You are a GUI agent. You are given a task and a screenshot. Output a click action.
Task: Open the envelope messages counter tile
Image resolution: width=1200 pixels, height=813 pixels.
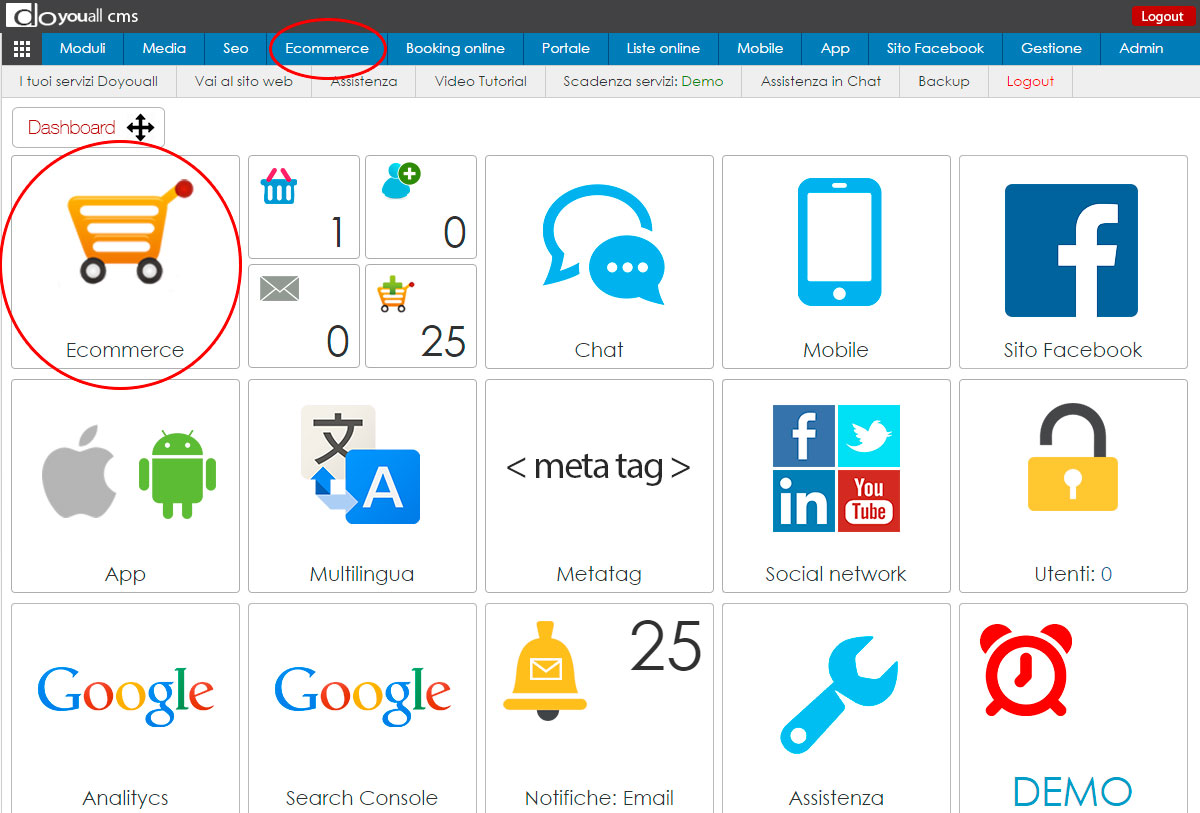click(304, 316)
